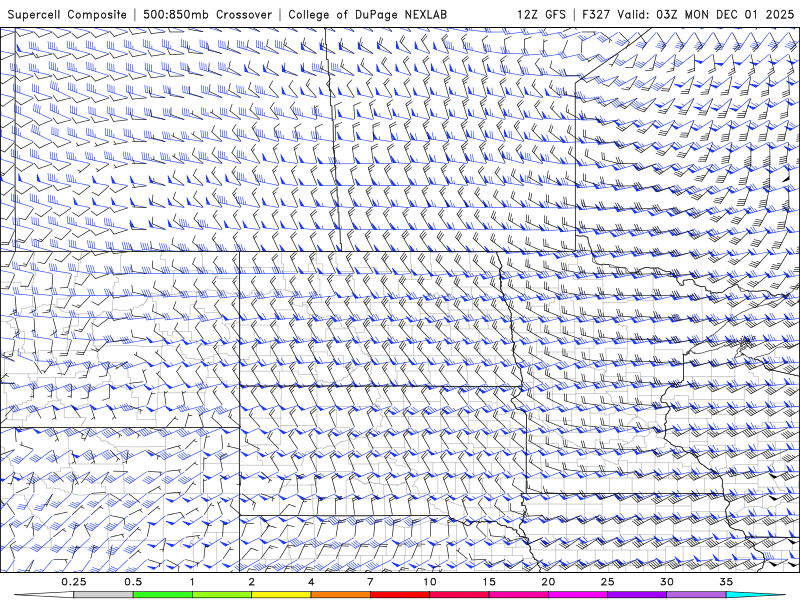The height and width of the screenshot is (600, 800).
Task: Select the red color bar segment
Action: coord(399,595)
